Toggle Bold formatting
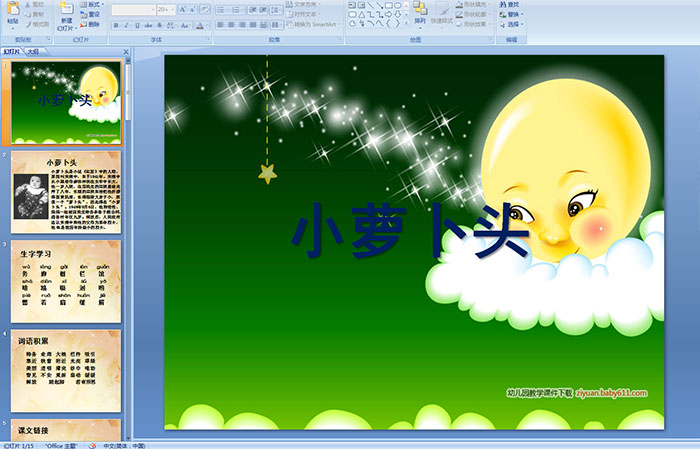 click(x=116, y=25)
